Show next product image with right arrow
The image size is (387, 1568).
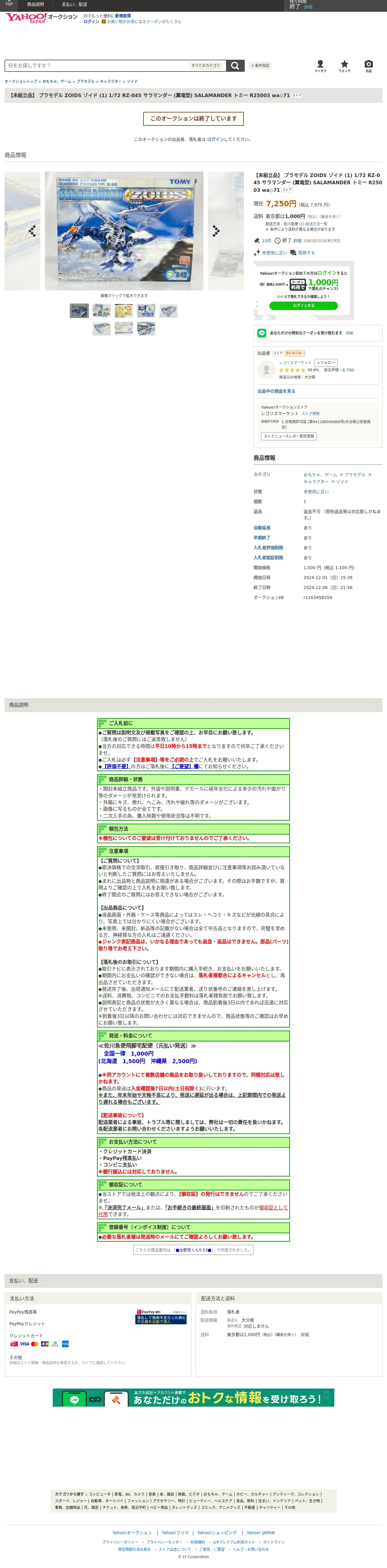pos(216,231)
